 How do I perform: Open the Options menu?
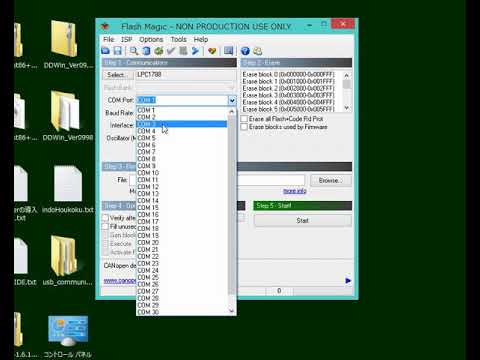[x=151, y=39]
